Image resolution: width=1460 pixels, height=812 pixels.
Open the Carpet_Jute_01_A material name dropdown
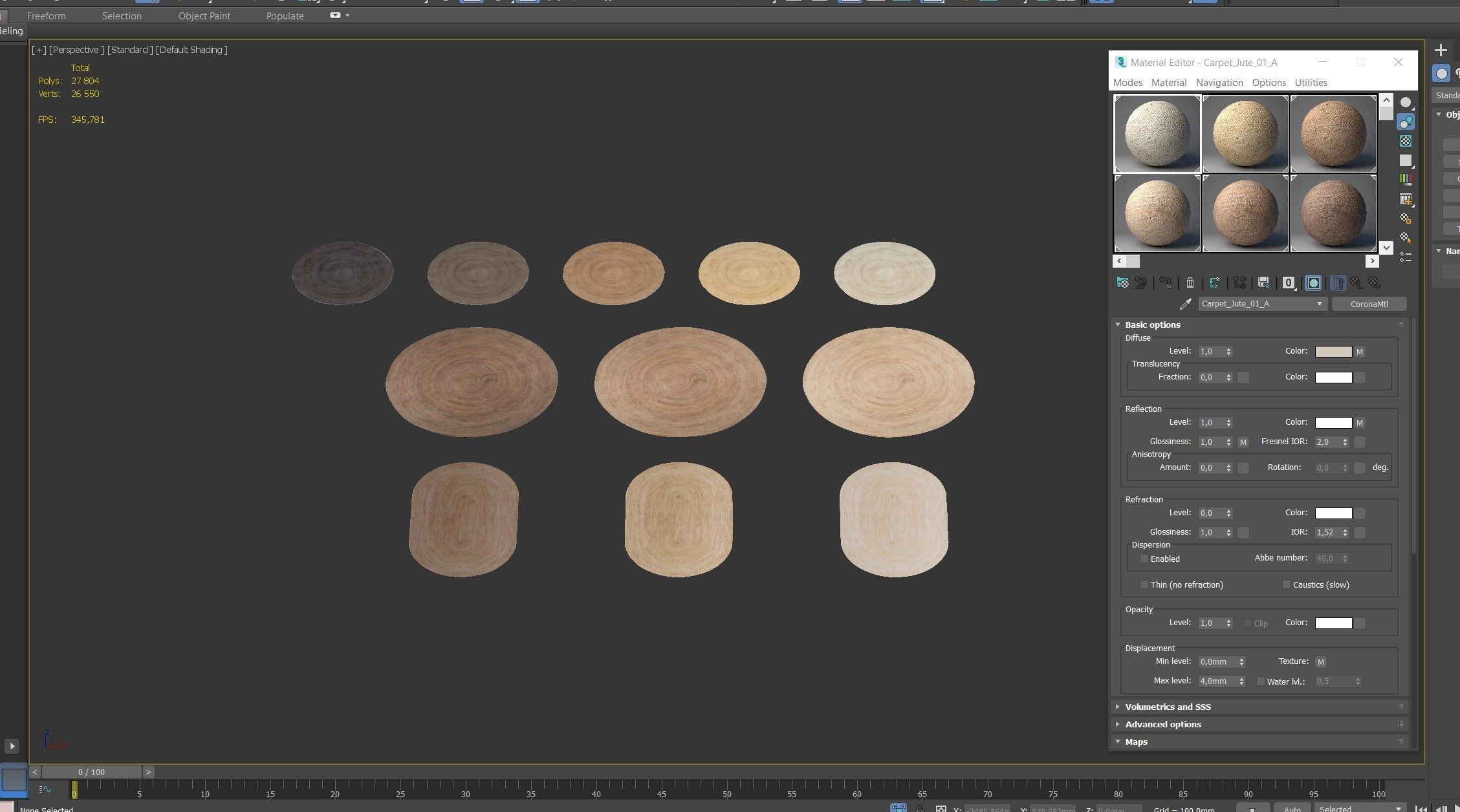[x=1319, y=304]
